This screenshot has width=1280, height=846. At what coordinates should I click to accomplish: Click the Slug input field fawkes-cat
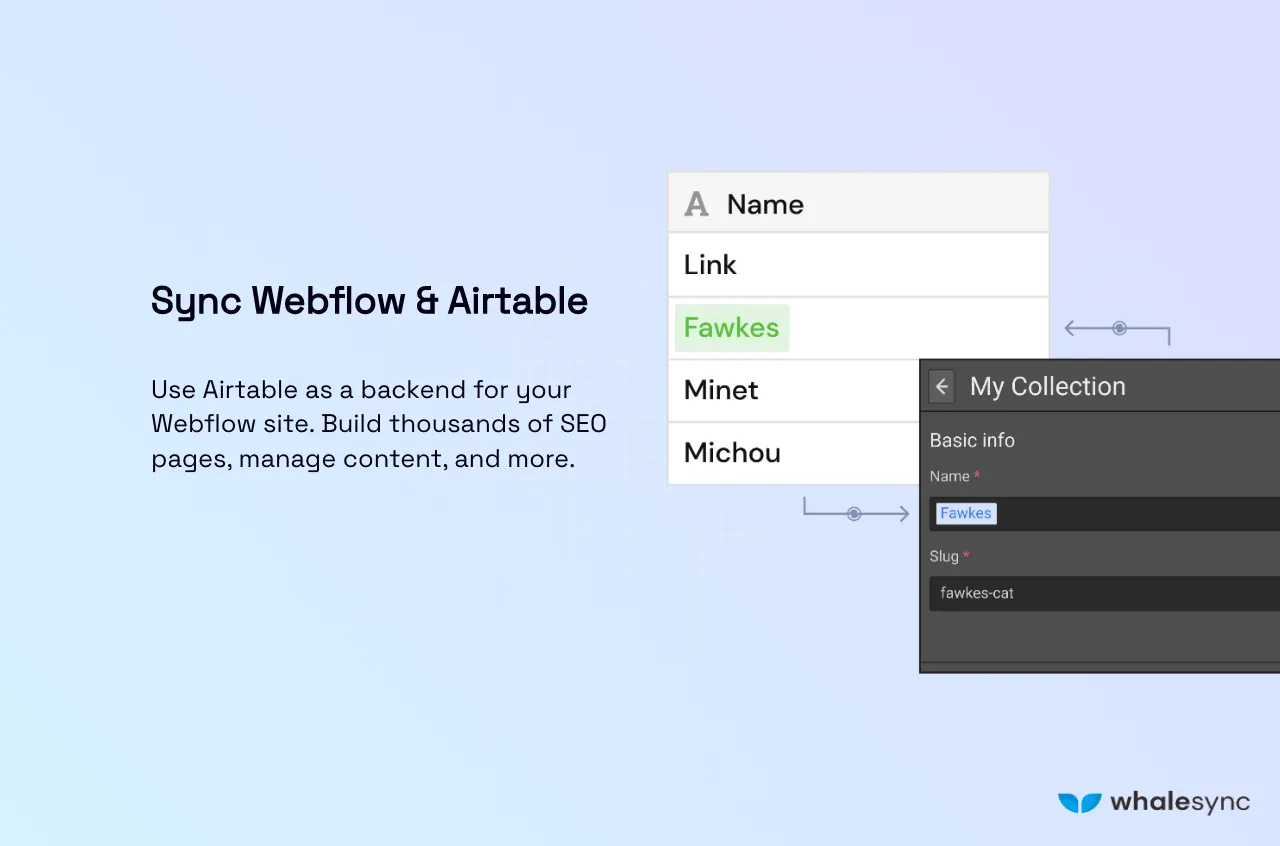tap(1104, 593)
